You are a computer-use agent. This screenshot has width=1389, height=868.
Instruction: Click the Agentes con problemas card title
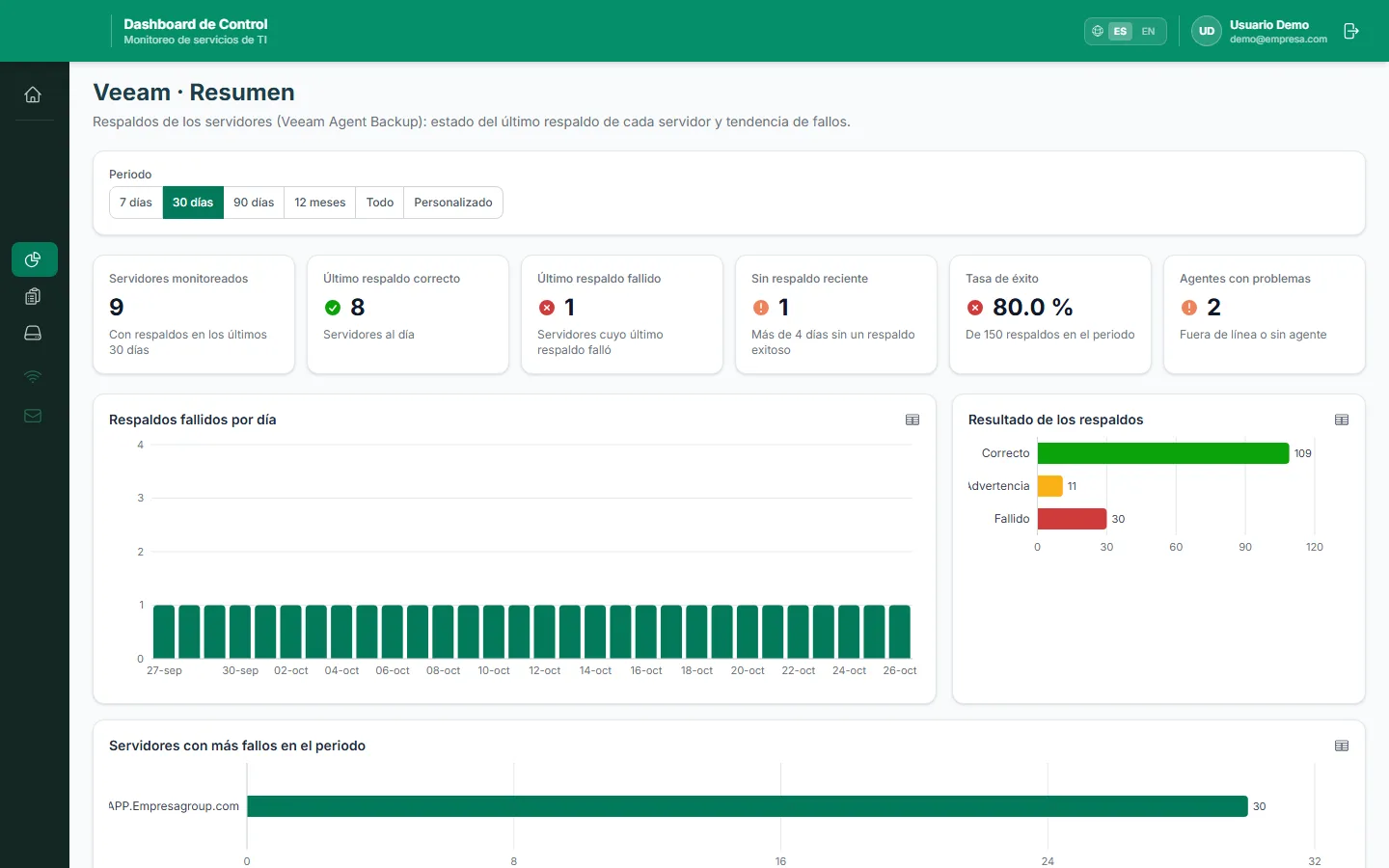click(1245, 279)
